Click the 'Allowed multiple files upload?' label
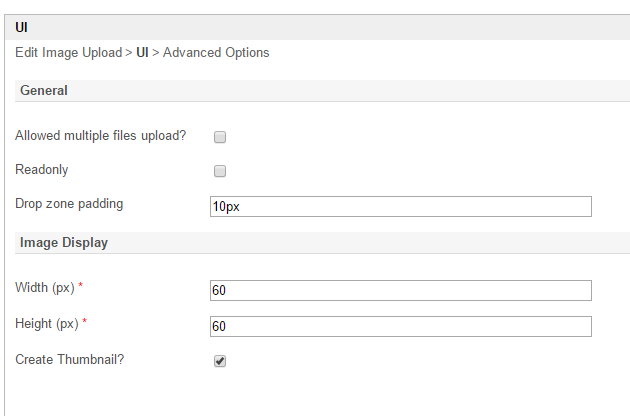The width and height of the screenshot is (630, 416). 101,136
